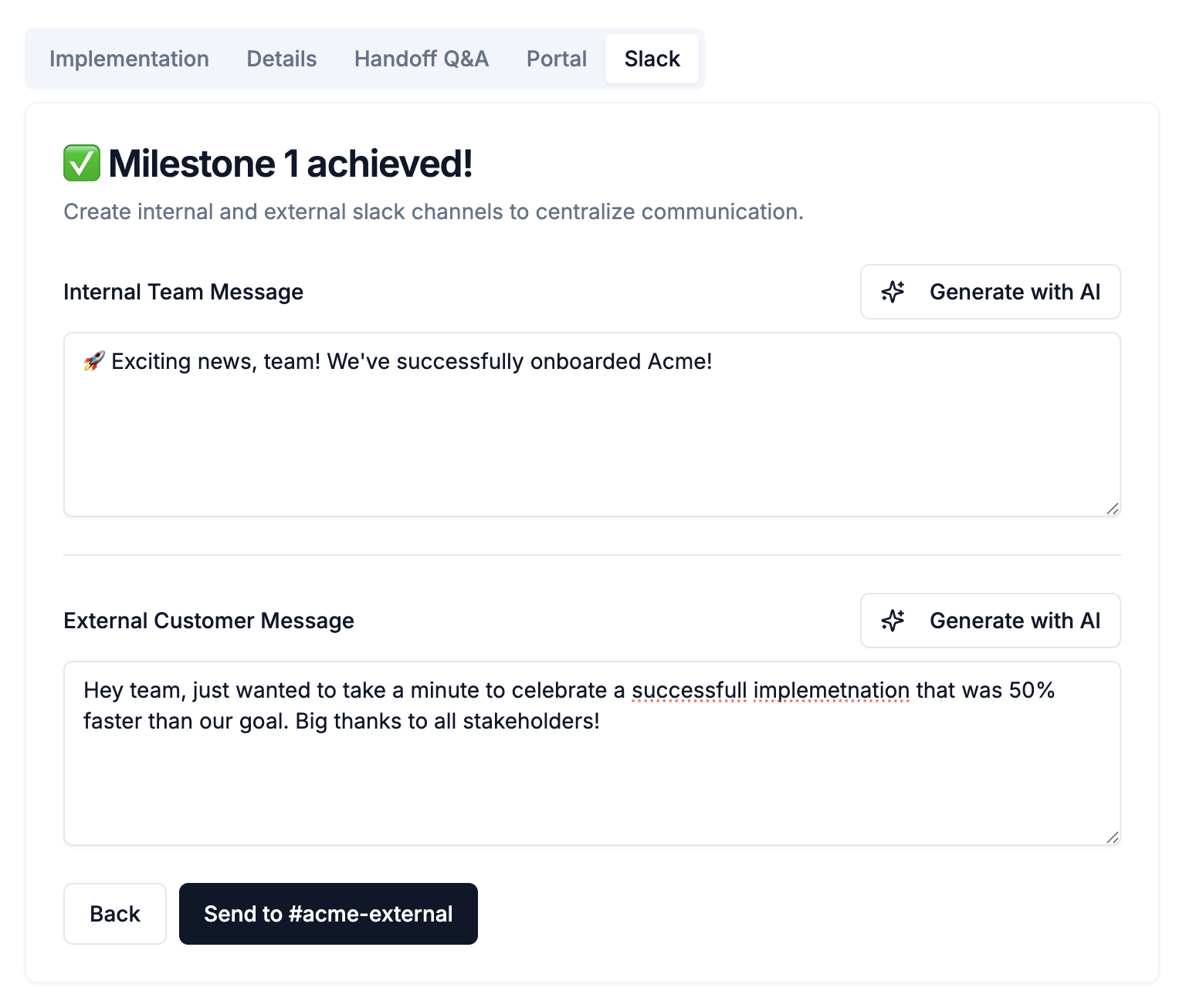The height and width of the screenshot is (1008, 1186).
Task: Grab the External Customer Message resize handle
Action: (x=1112, y=837)
